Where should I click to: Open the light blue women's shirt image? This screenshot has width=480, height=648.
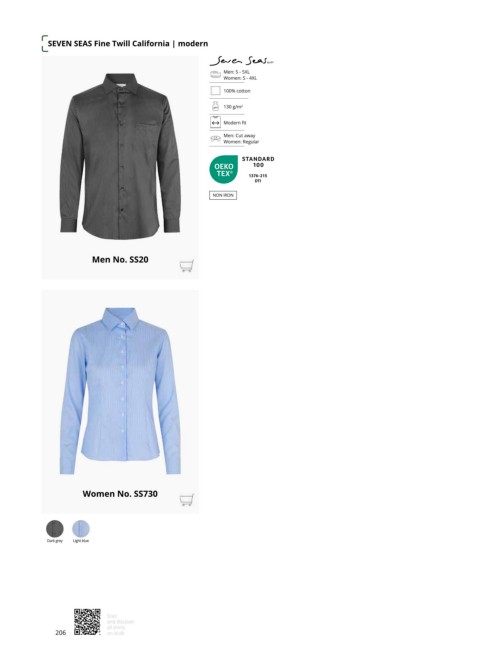(x=120, y=391)
